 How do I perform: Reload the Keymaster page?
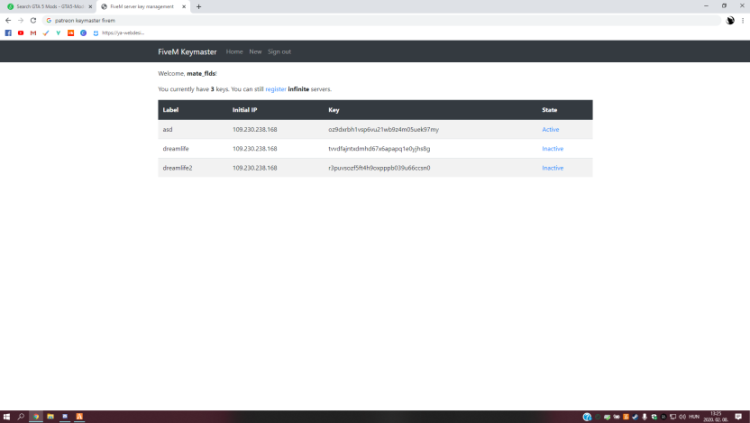tap(33, 21)
